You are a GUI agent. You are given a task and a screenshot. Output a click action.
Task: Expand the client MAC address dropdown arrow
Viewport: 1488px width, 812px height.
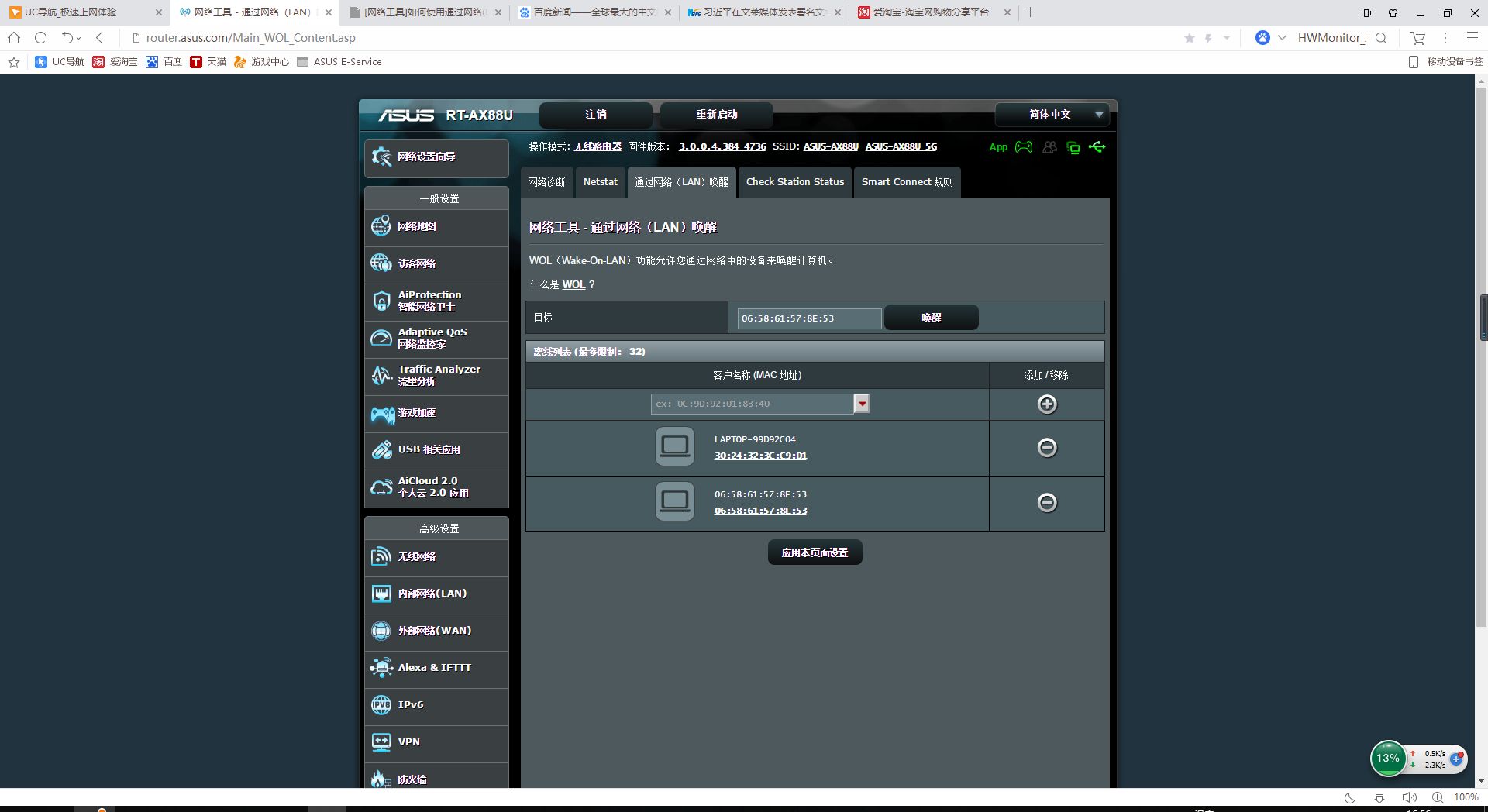[x=862, y=404]
